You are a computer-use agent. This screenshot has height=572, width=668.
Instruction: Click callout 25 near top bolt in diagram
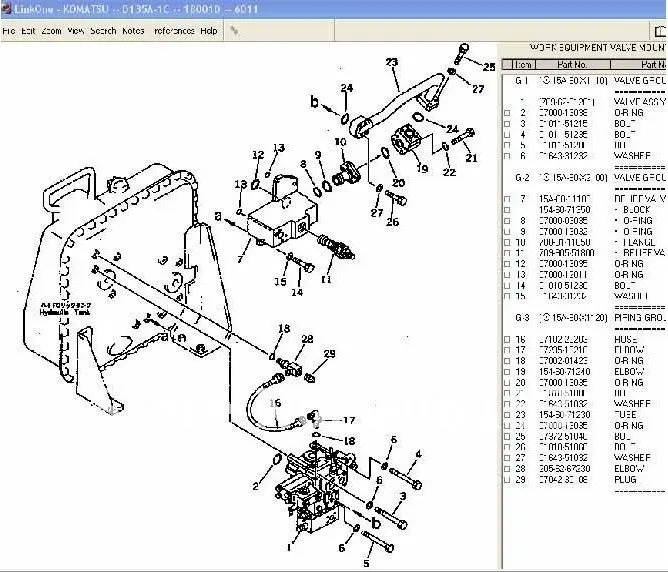489,67
